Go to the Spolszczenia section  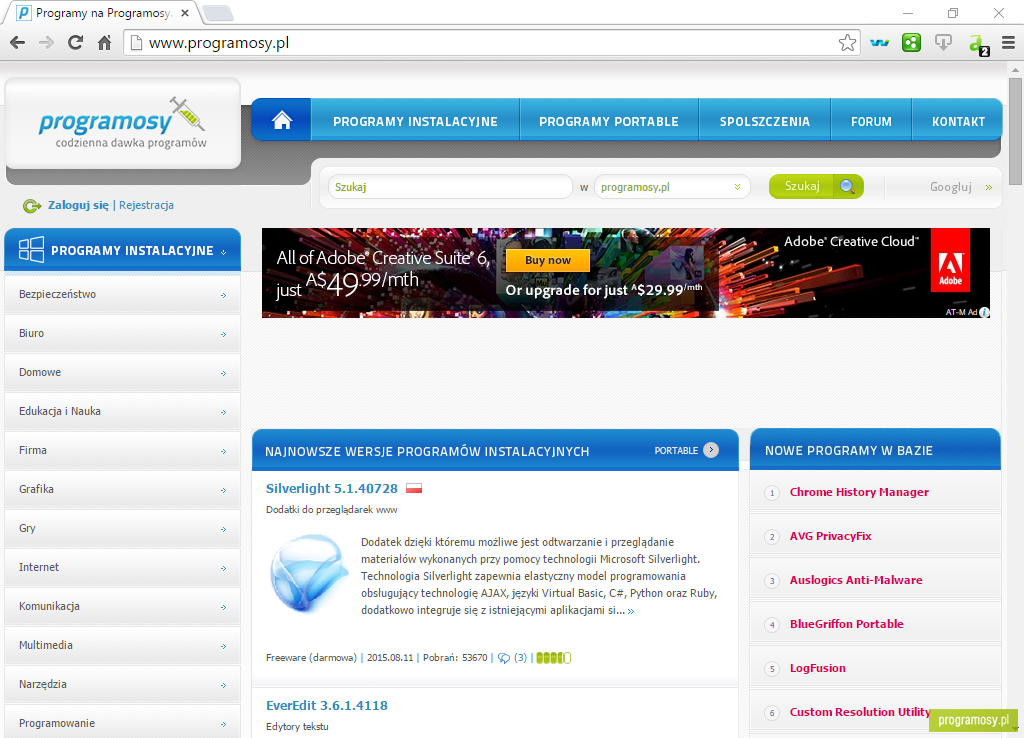pyautogui.click(x=765, y=121)
